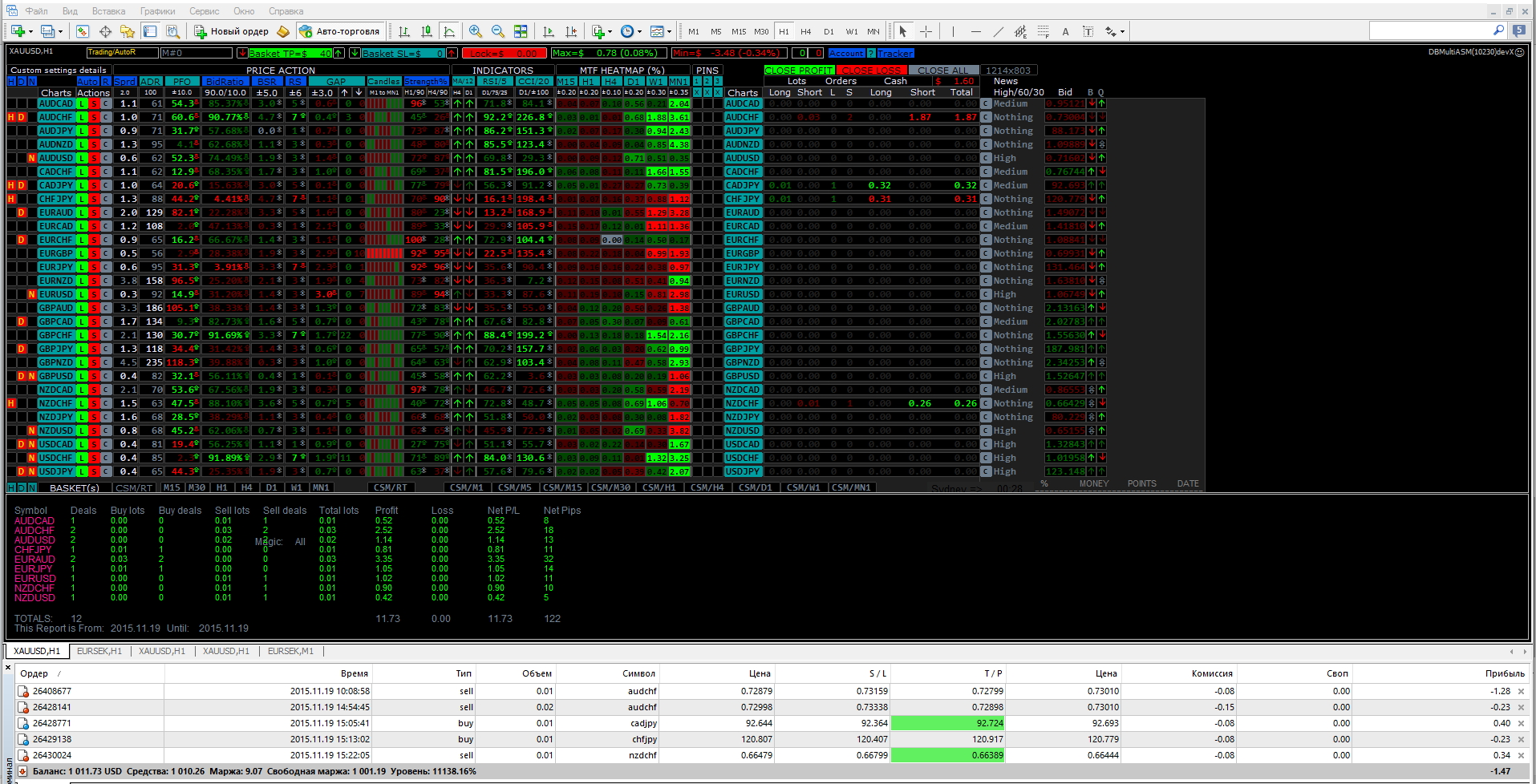Switch timeframe to W1
This screenshot has width=1536, height=784.
click(x=851, y=31)
